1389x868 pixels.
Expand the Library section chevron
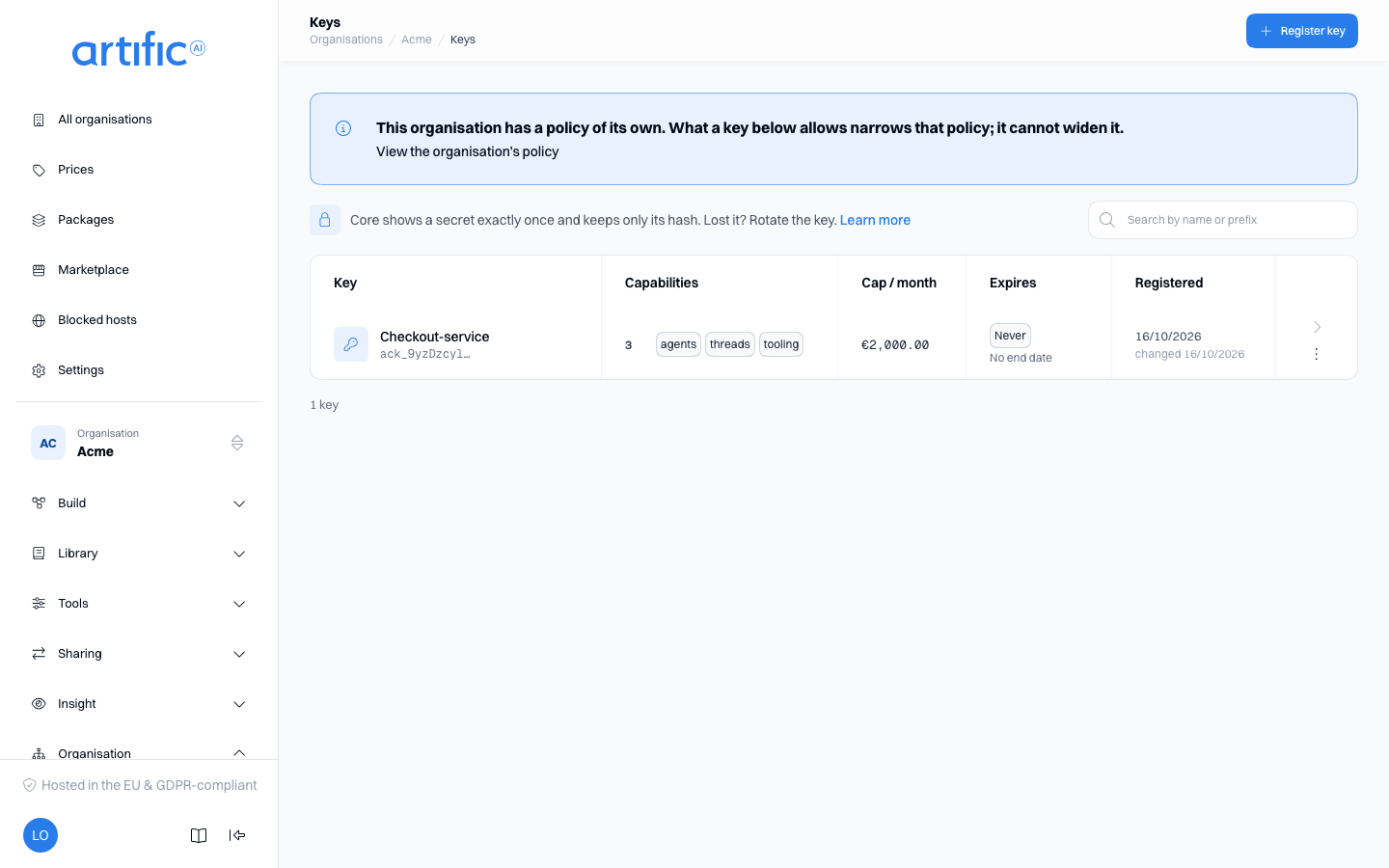tap(239, 554)
